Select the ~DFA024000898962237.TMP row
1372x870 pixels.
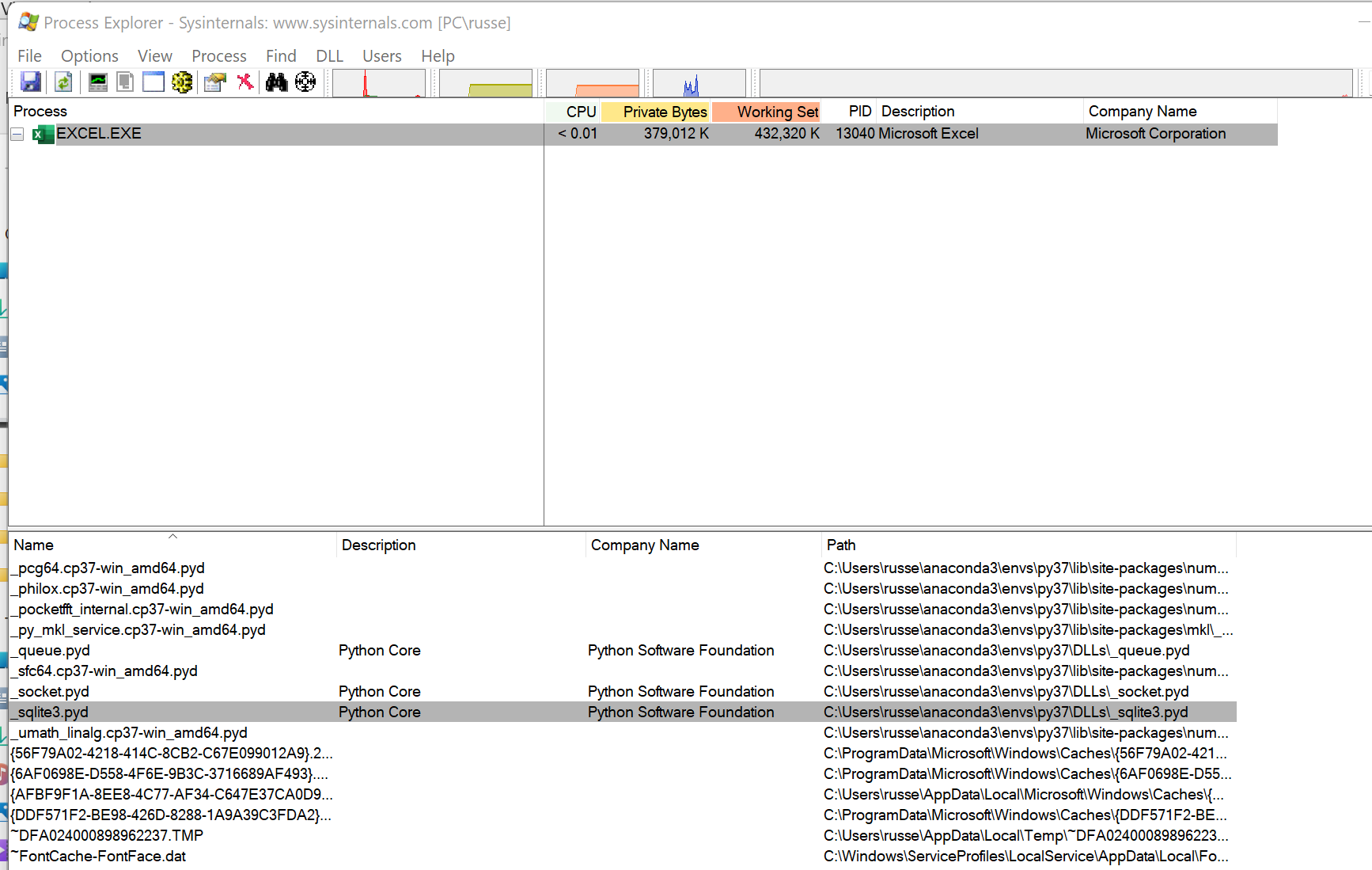point(623,836)
